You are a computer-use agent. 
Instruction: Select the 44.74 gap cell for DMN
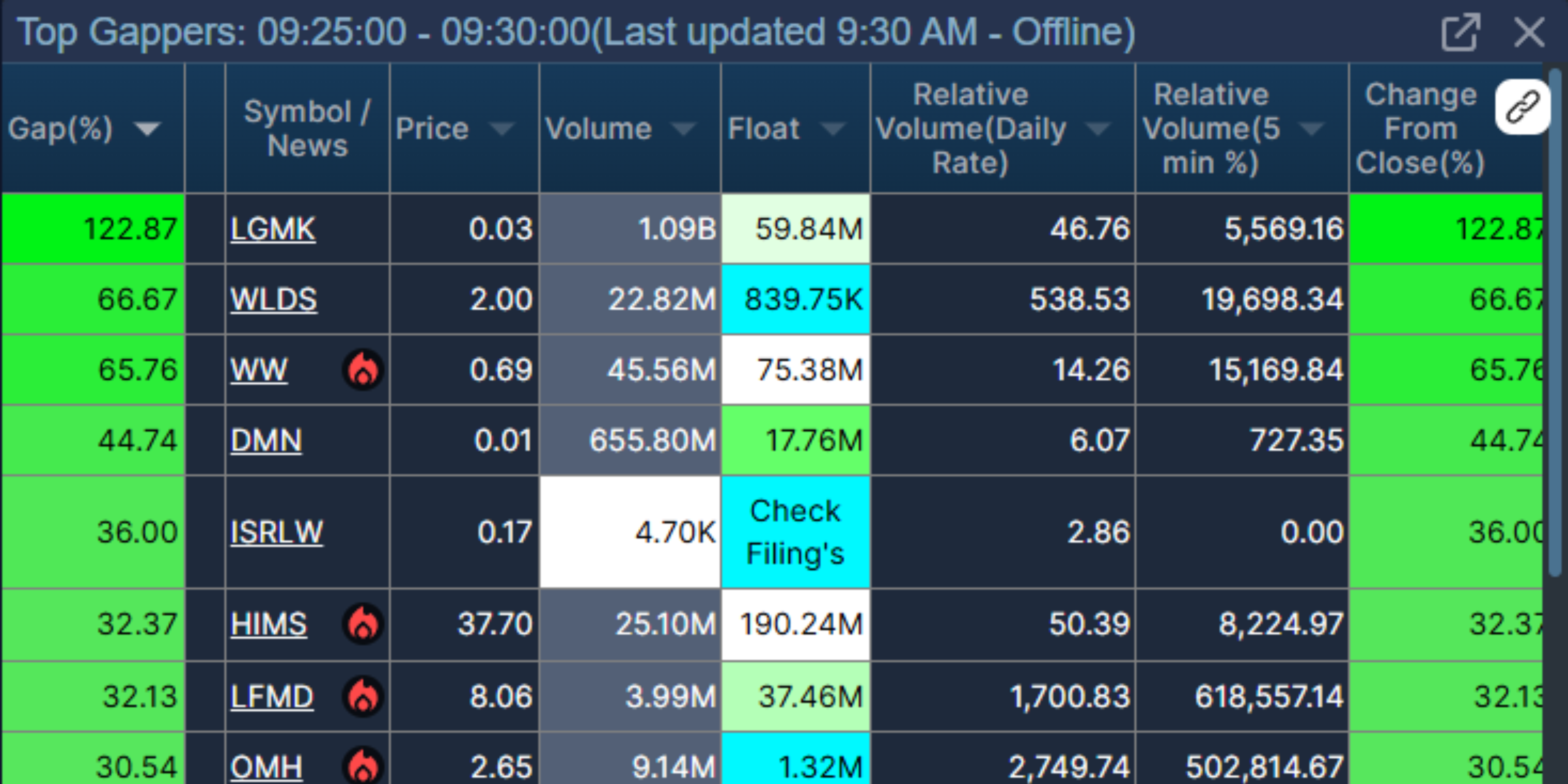coord(93,440)
